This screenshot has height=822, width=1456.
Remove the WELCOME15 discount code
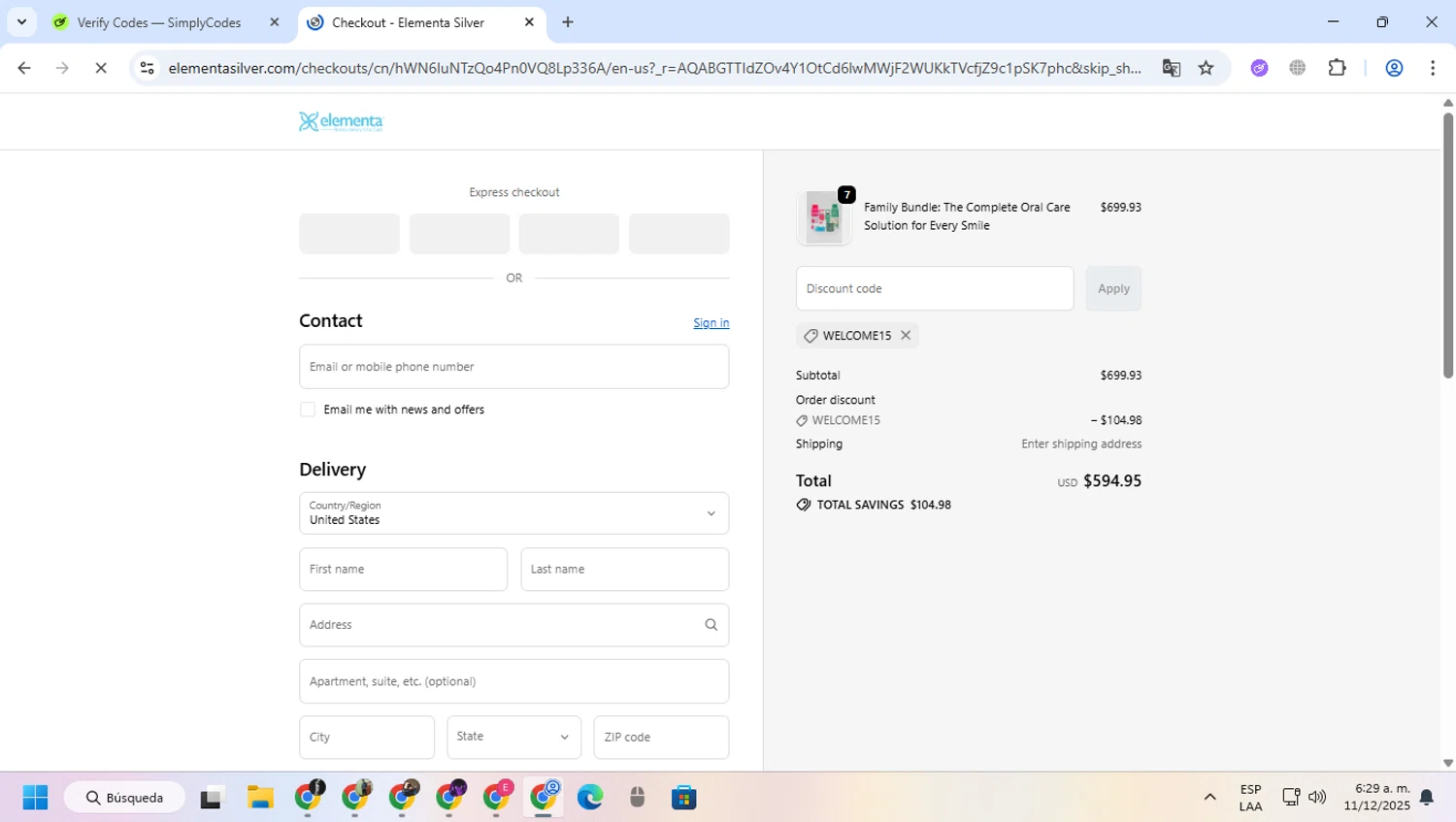click(x=906, y=335)
